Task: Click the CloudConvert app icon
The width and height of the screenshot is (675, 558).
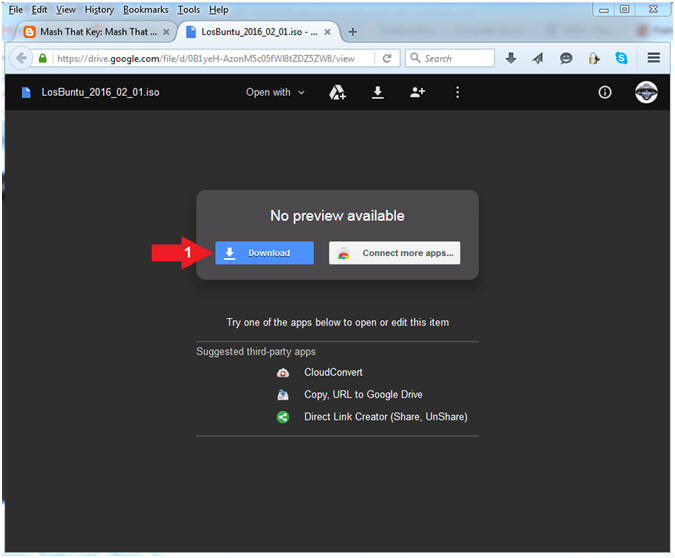Action: pos(283,373)
